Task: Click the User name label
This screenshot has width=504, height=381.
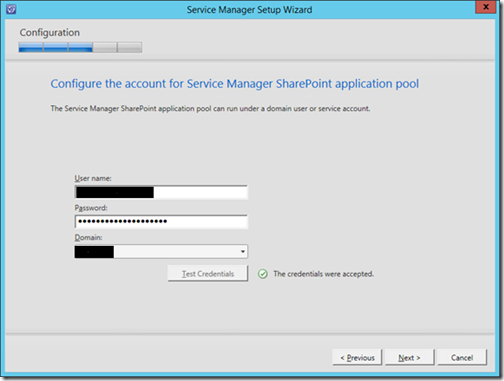Action: coord(93,178)
